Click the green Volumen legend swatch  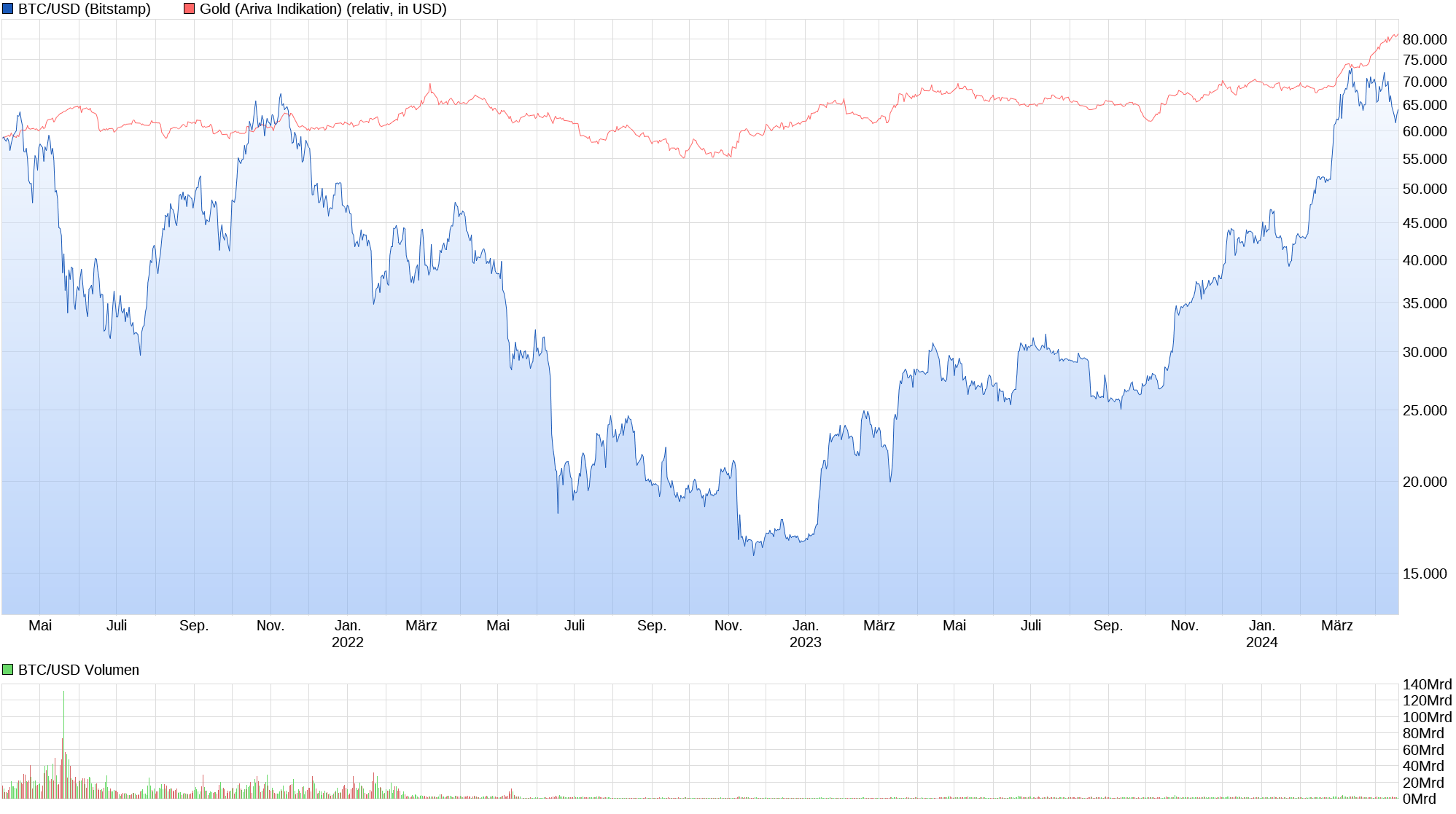pyautogui.click(x=8, y=670)
